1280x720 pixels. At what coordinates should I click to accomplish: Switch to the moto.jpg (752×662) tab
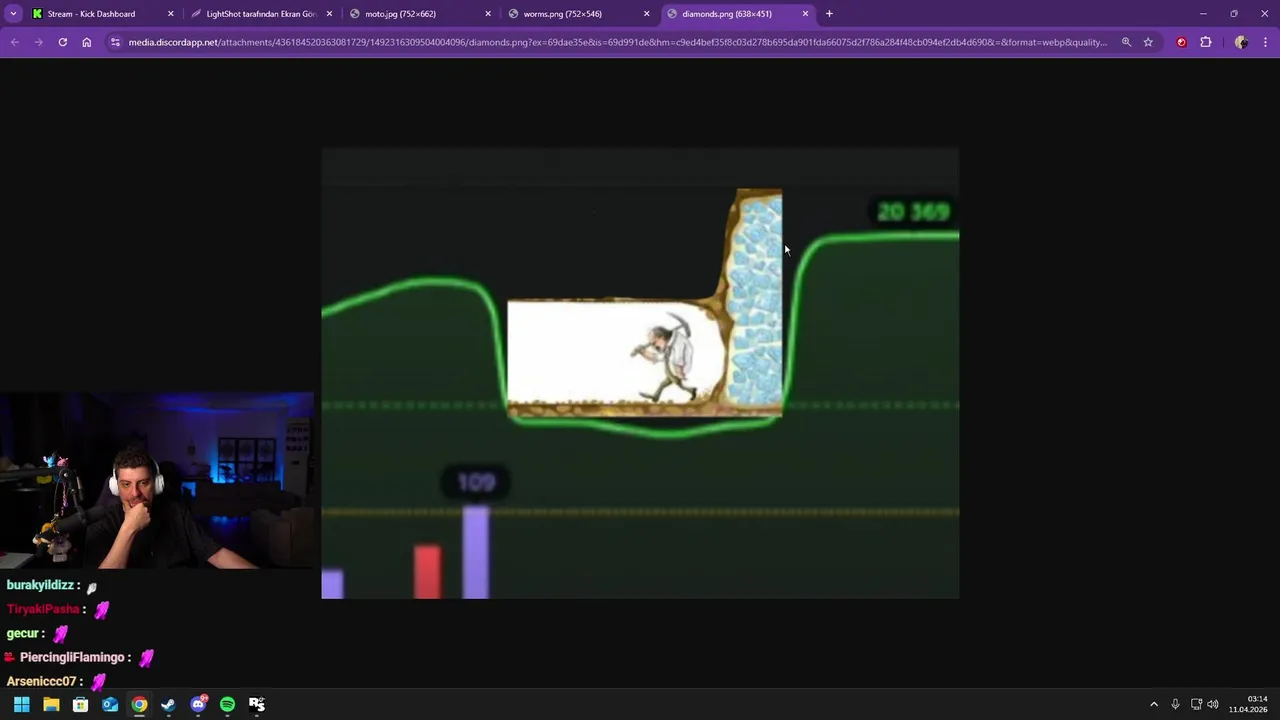coord(420,14)
